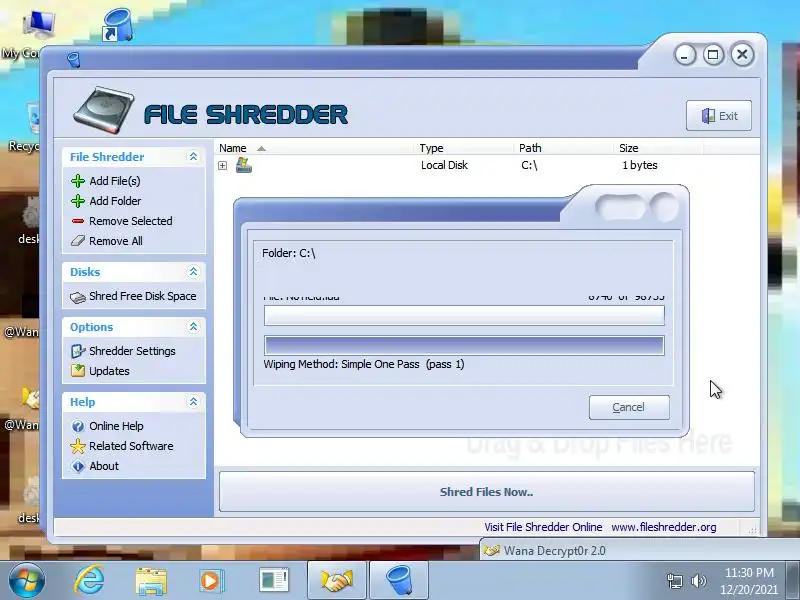Click the clock showing 11:30 PM
Screen dimensions: 800x600
coord(749,573)
